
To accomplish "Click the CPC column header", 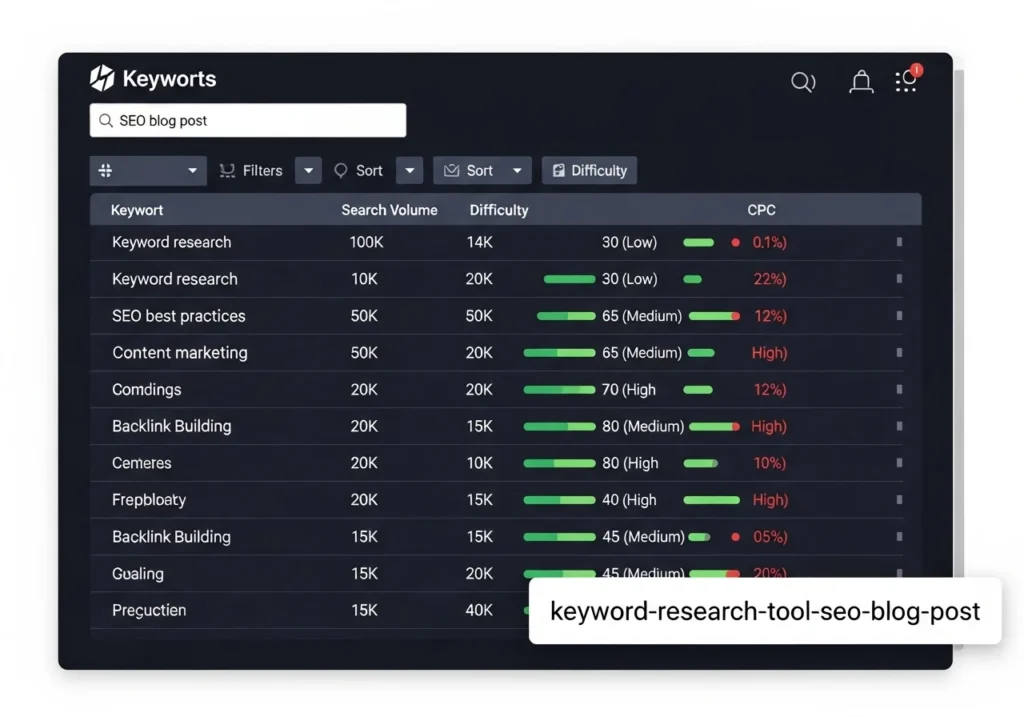I will [x=761, y=210].
